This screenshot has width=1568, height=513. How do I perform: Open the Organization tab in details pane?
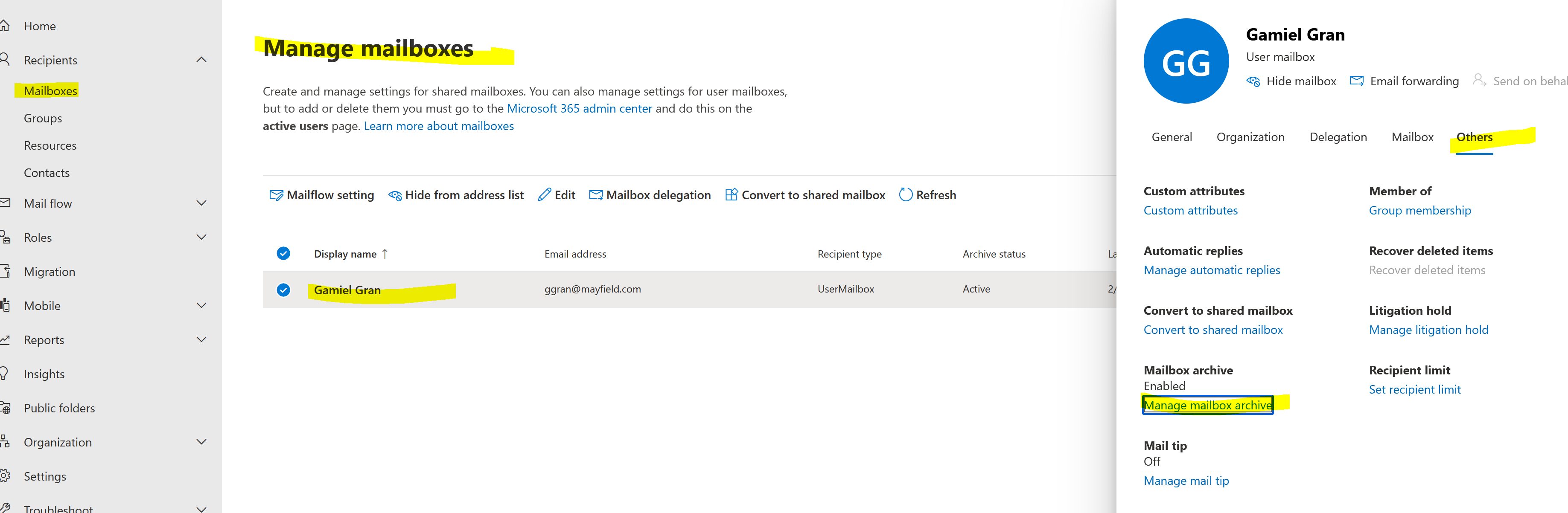click(x=1250, y=137)
